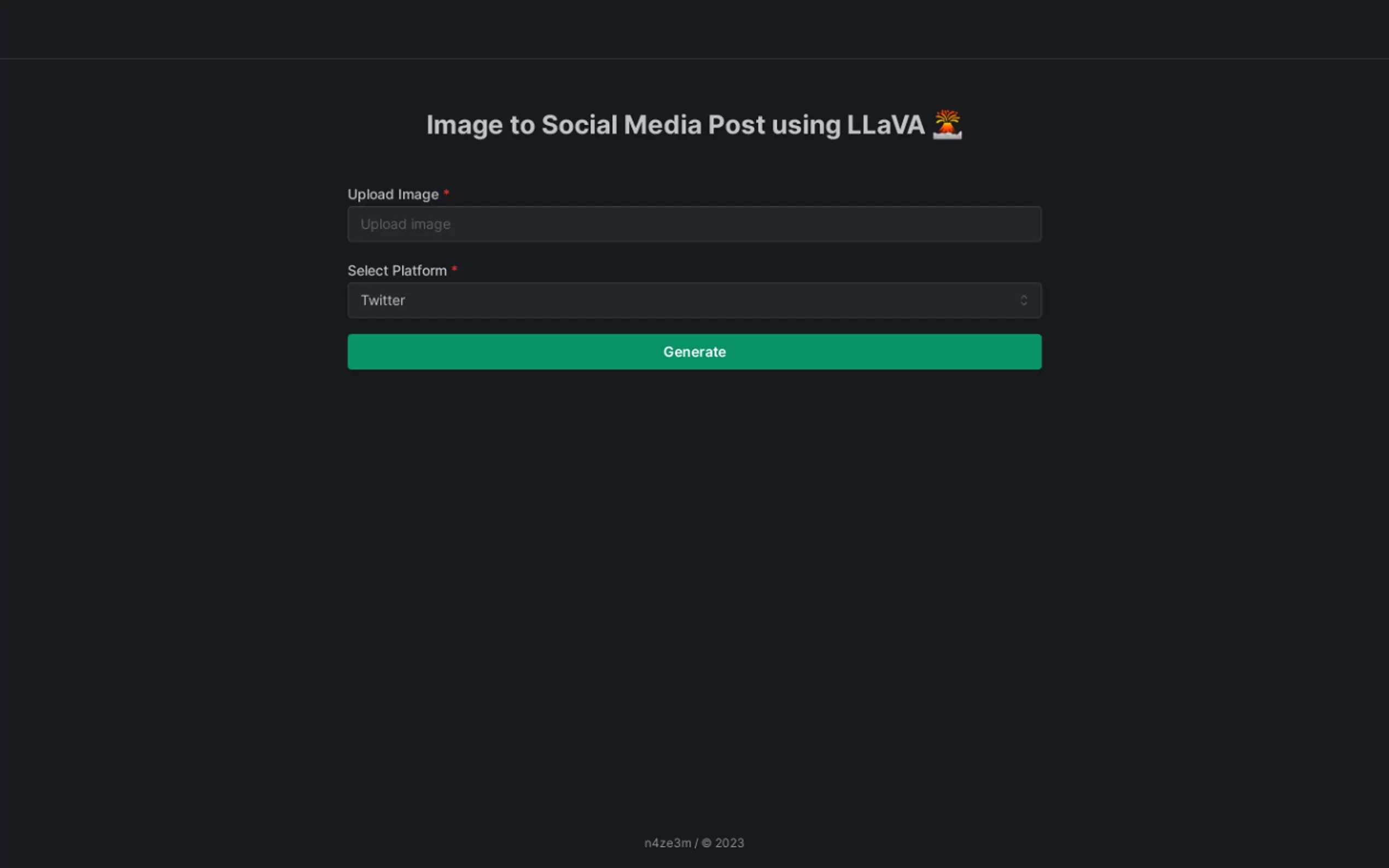Click the n4ze3m author name in footer
Screen dimensions: 1389x868
[667, 843]
